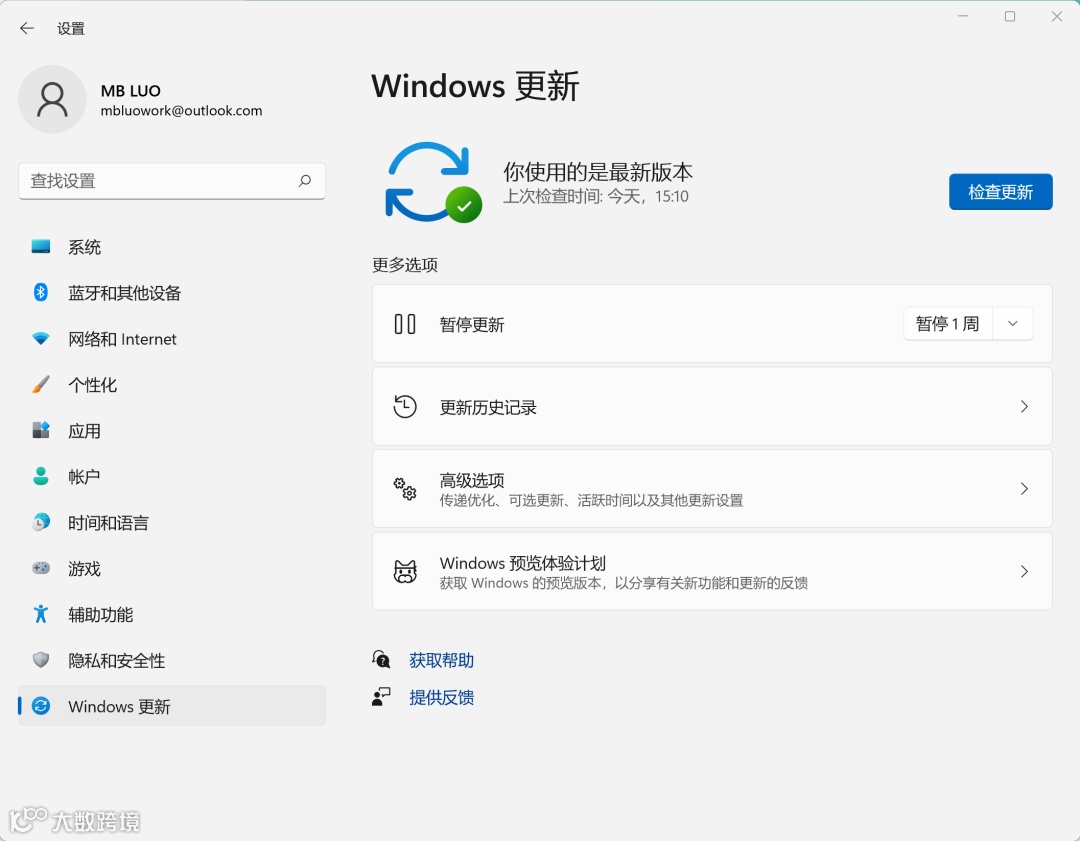Open the 提供反馈 link
This screenshot has width=1080, height=841.
click(x=442, y=697)
